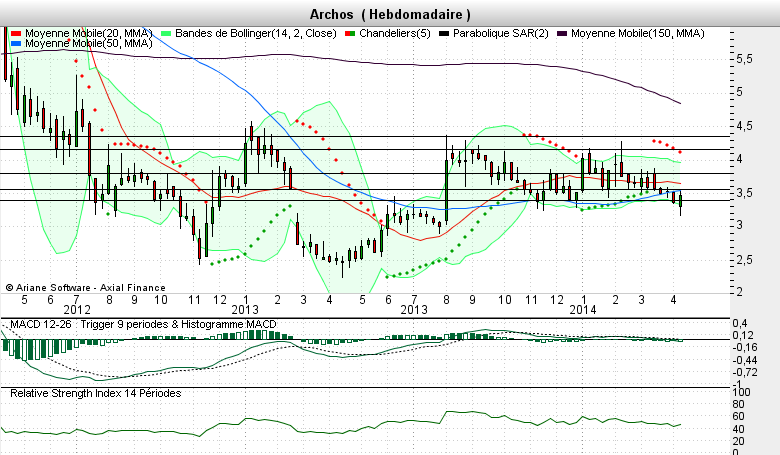
Task: Click the black Parabolique SAR(2) legend swatch
Action: (444, 33)
